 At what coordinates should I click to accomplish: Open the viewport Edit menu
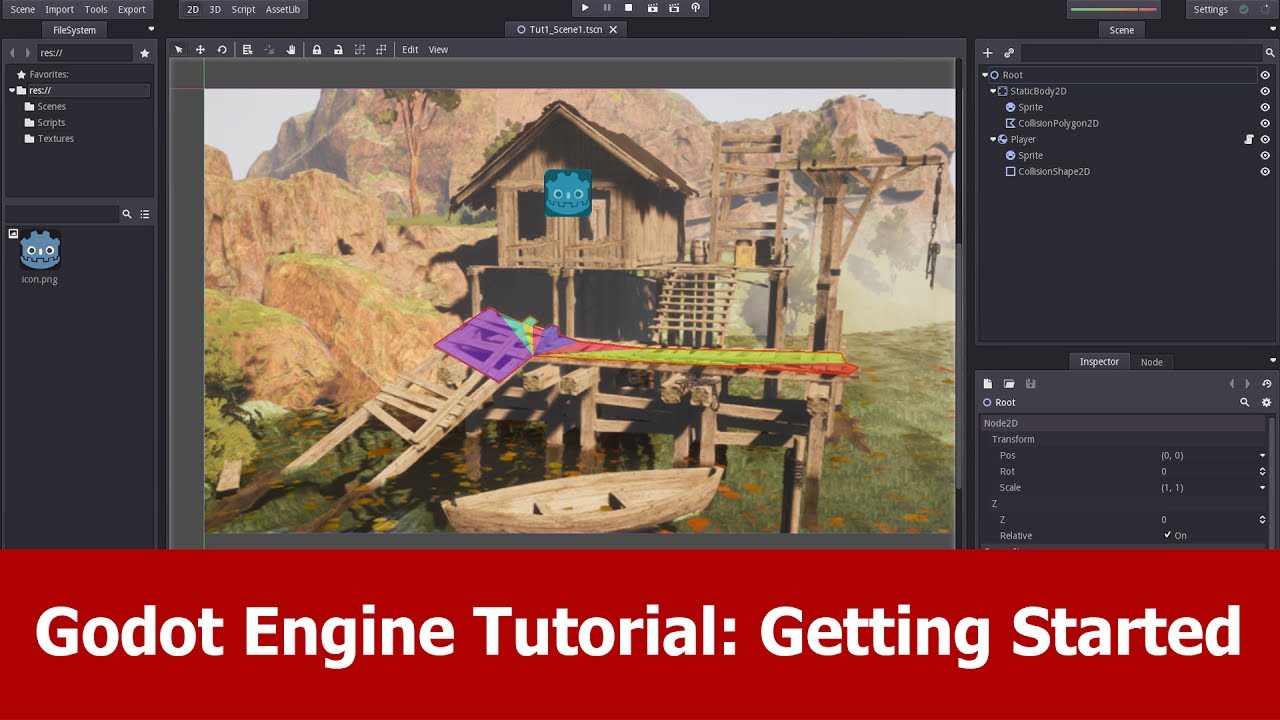[x=410, y=50]
